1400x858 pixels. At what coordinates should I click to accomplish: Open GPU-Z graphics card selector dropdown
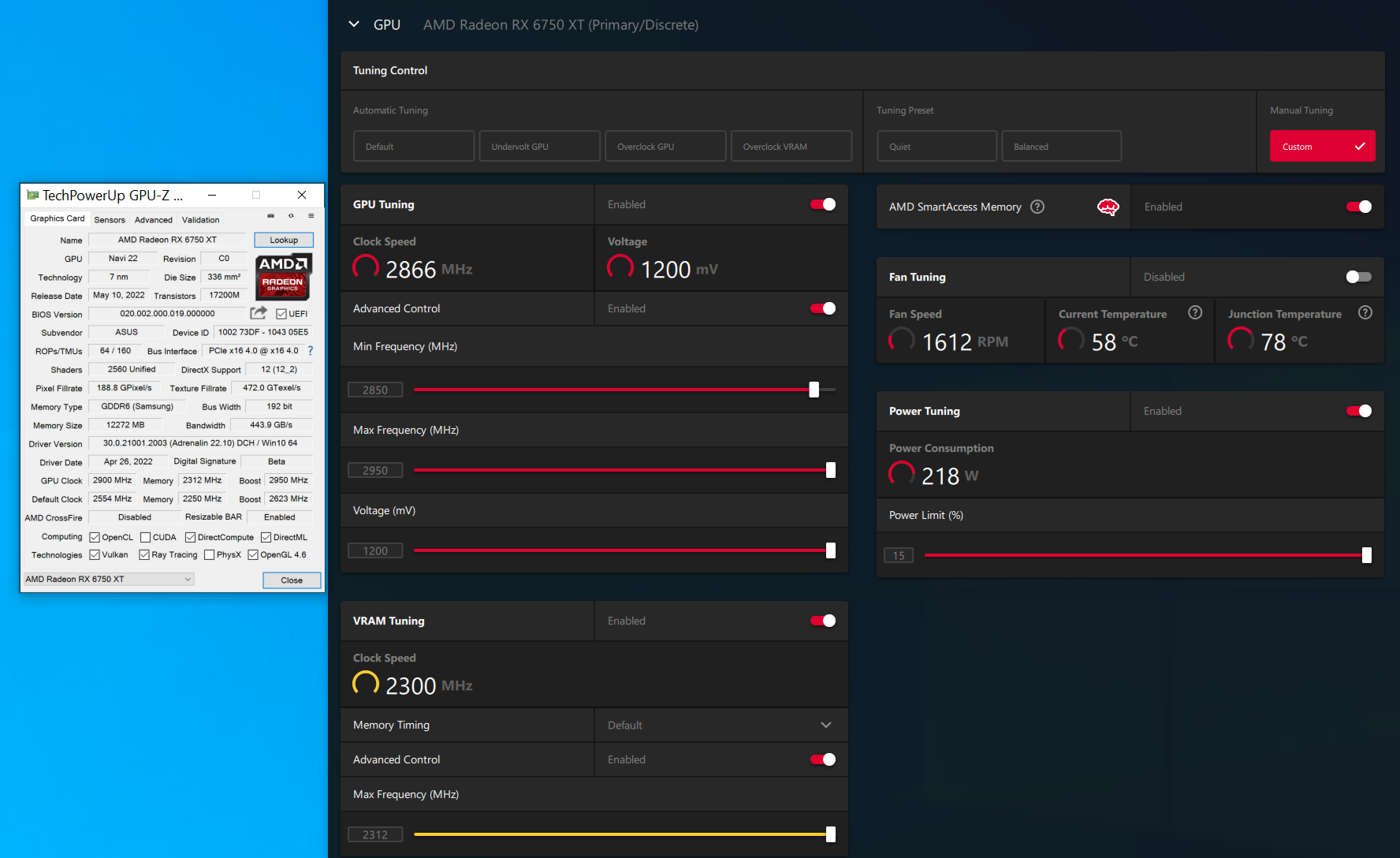coord(108,579)
